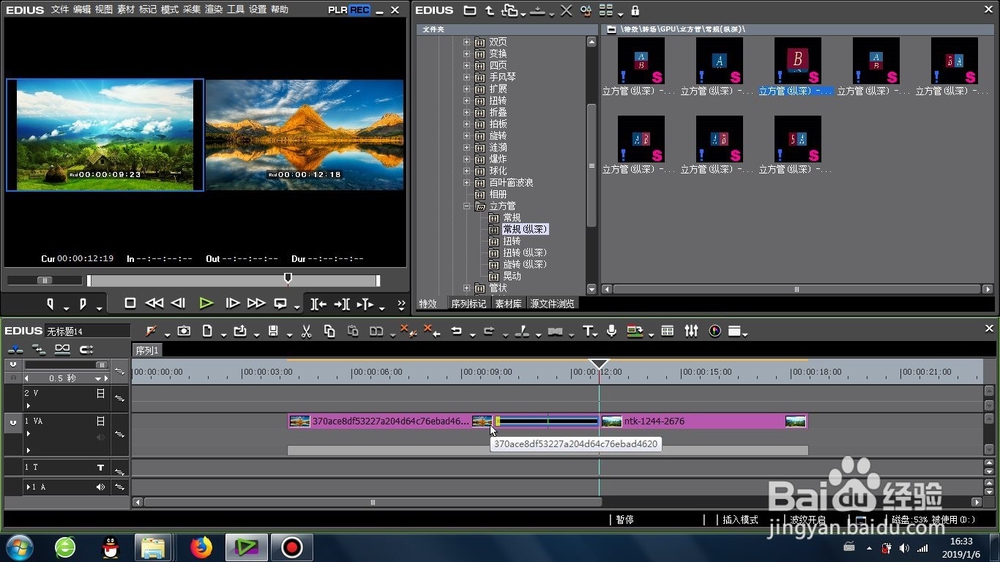Toggle video channel of the 2 V track
This screenshot has width=1000, height=562.
[x=100, y=394]
